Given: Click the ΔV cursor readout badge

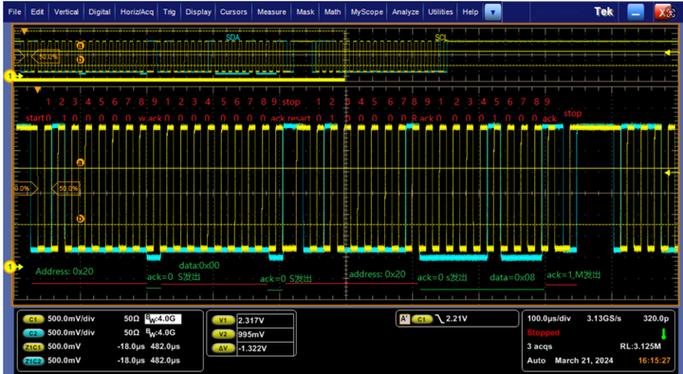Looking at the screenshot, I should pyautogui.click(x=223, y=348).
